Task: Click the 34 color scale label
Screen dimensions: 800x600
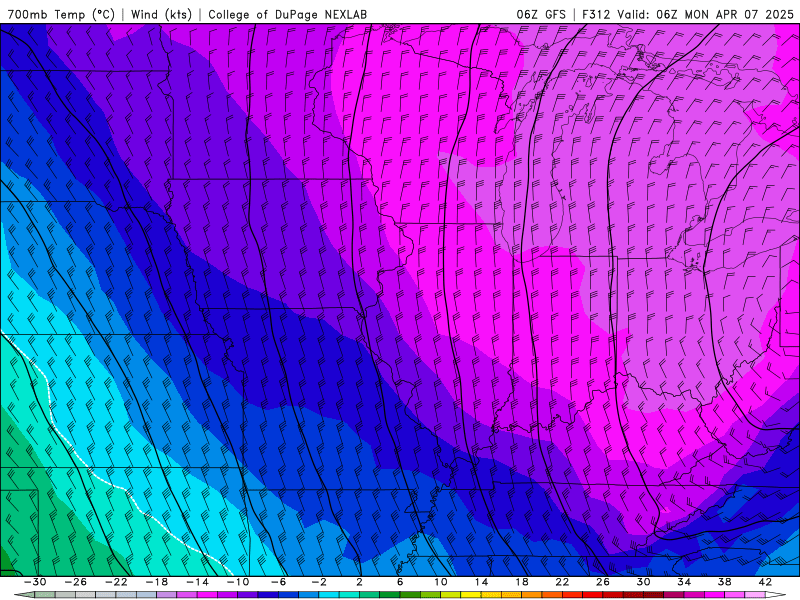Action: click(684, 582)
